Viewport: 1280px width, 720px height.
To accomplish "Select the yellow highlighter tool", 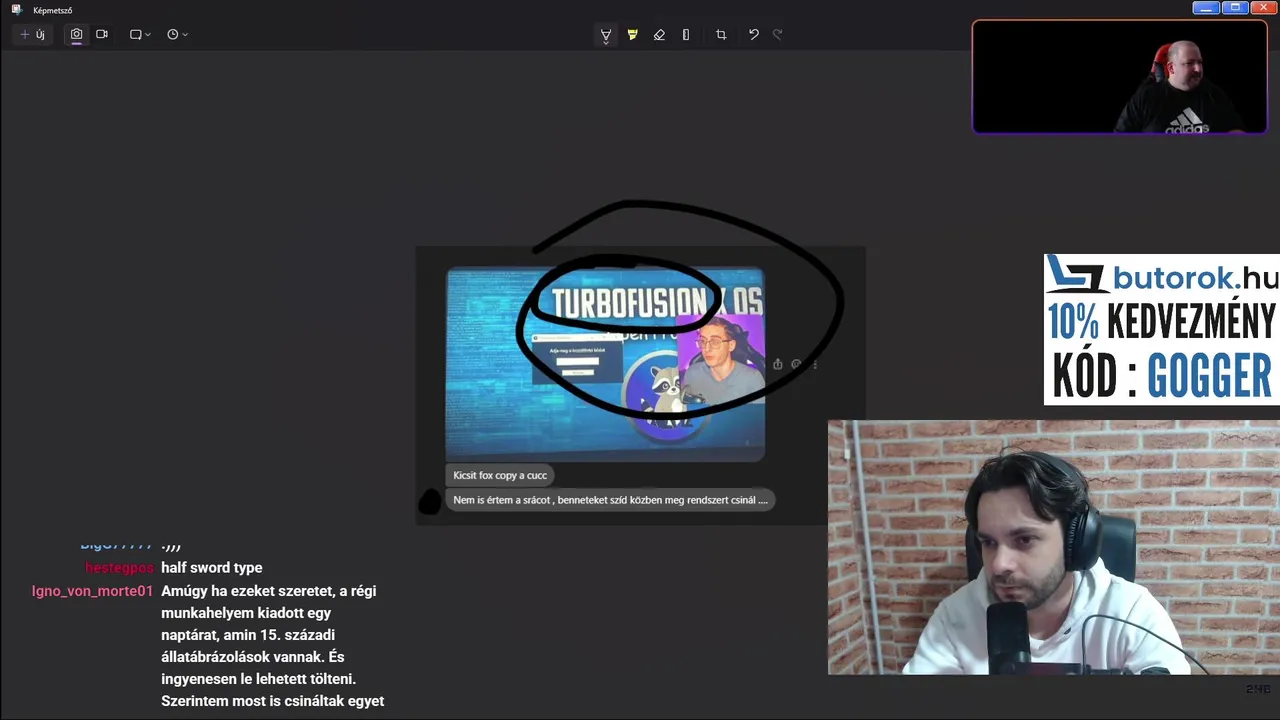I will 632,35.
